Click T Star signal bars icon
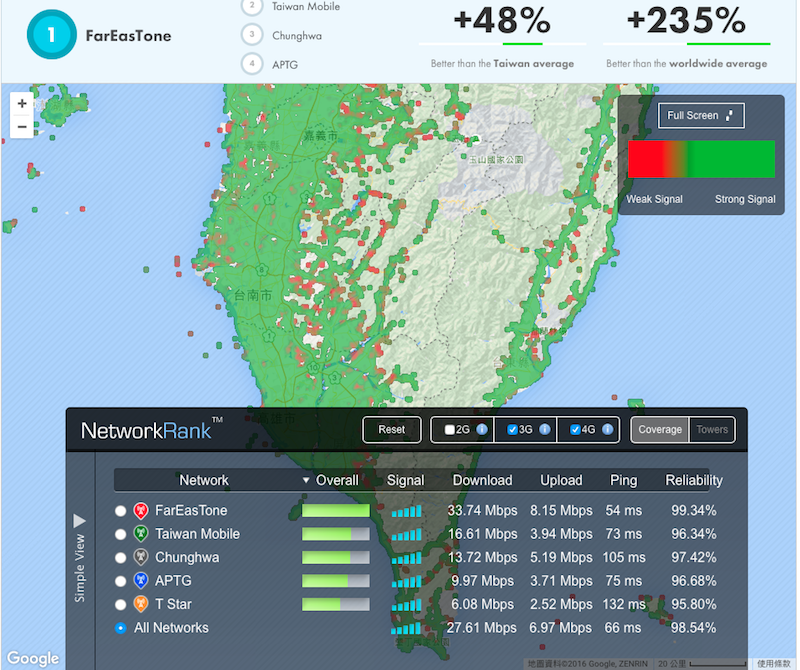 406,605
